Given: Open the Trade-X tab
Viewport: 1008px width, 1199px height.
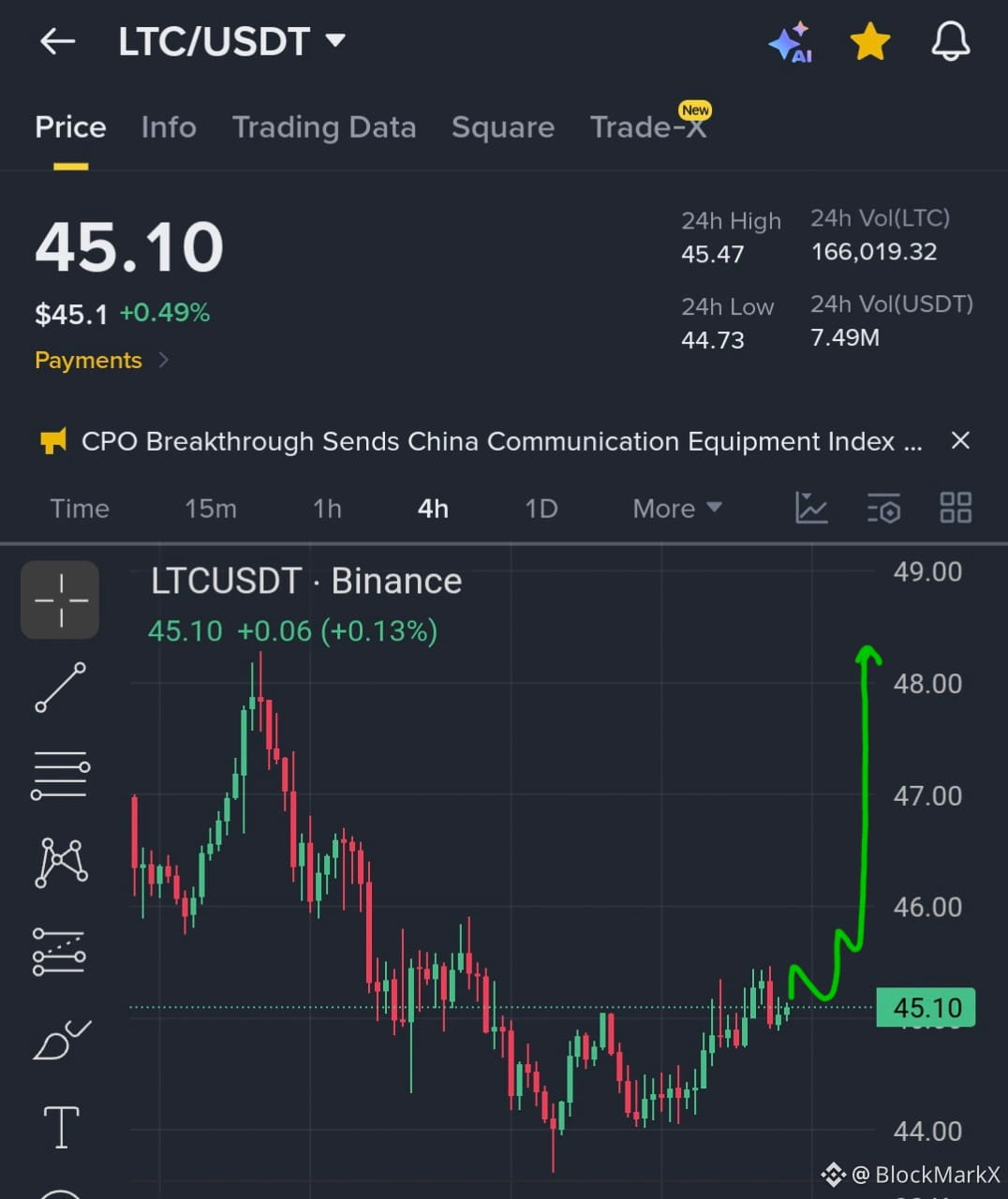Looking at the screenshot, I should coord(648,127).
